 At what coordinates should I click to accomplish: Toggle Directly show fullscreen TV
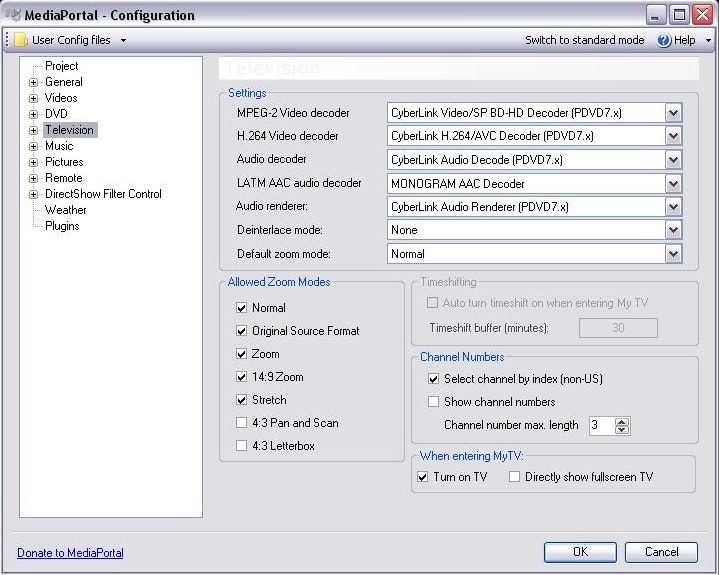514,477
